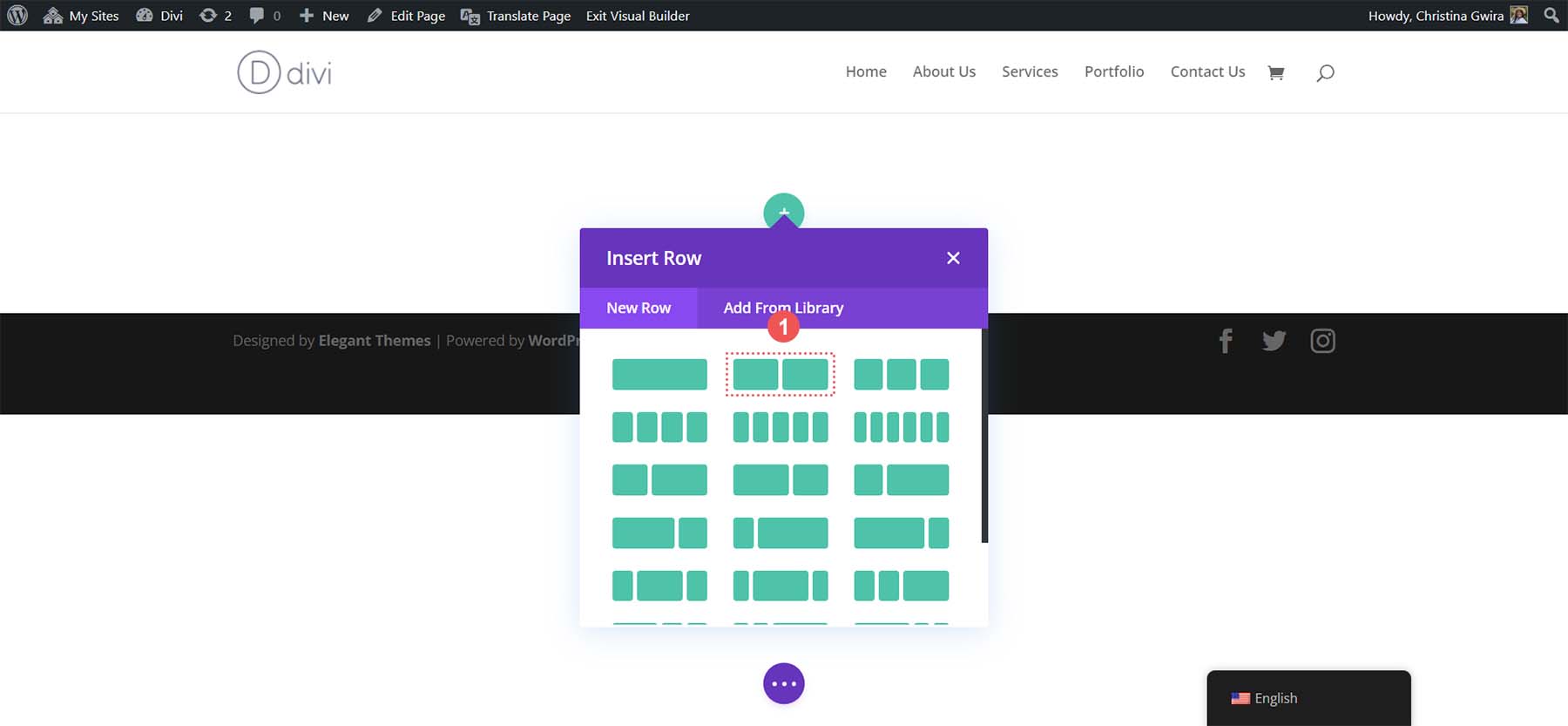Viewport: 1568px width, 726px height.
Task: Open the Contact Us page
Action: click(1207, 71)
